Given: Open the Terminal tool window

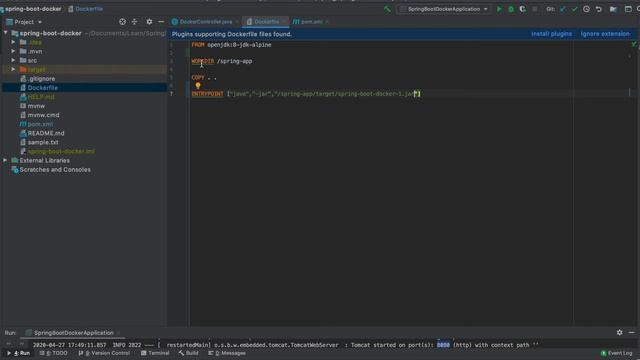Looking at the screenshot, I should tap(155, 353).
